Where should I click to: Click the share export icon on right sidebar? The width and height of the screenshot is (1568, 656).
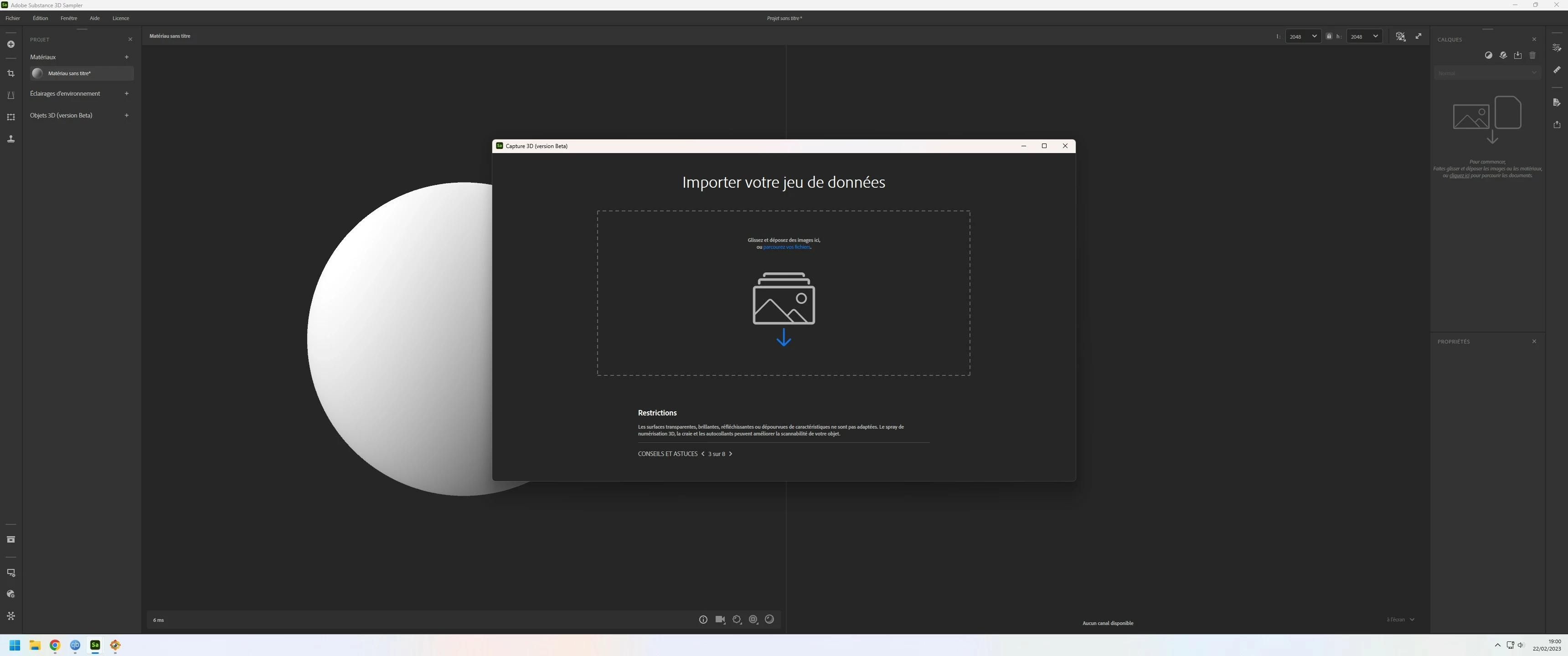tap(1557, 125)
